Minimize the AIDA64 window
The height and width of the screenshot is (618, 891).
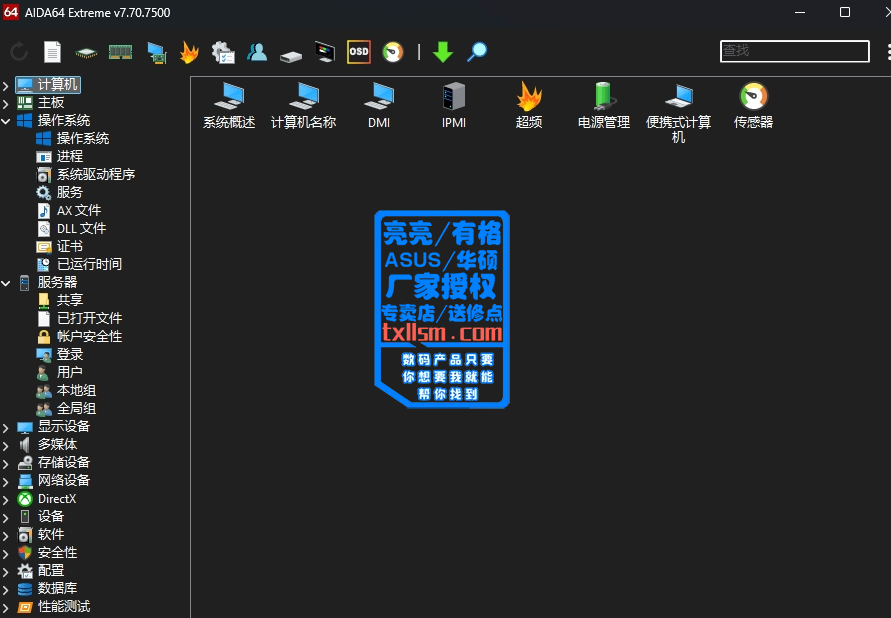(x=800, y=12)
